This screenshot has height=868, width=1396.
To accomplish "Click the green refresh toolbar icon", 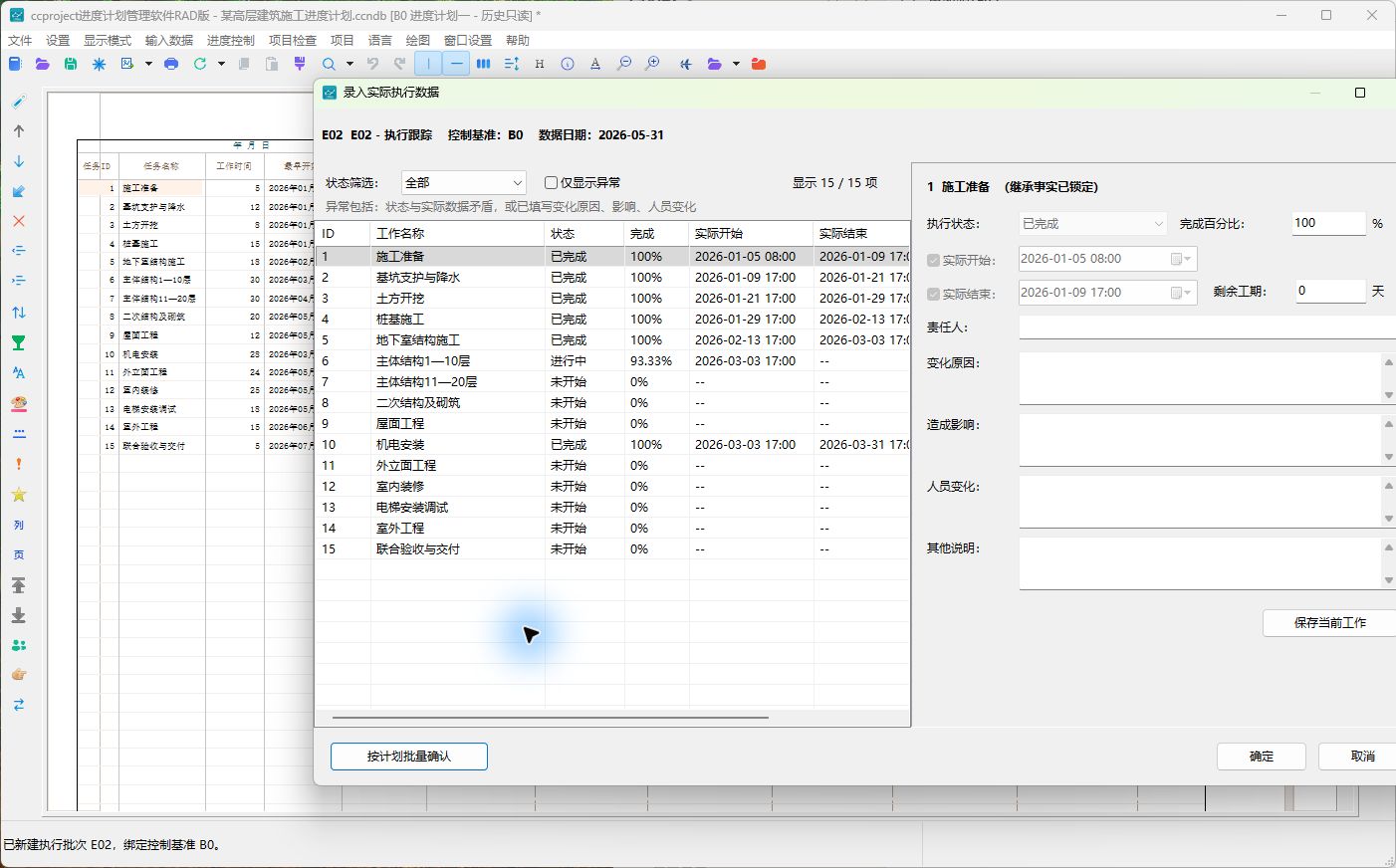I will [x=200, y=64].
